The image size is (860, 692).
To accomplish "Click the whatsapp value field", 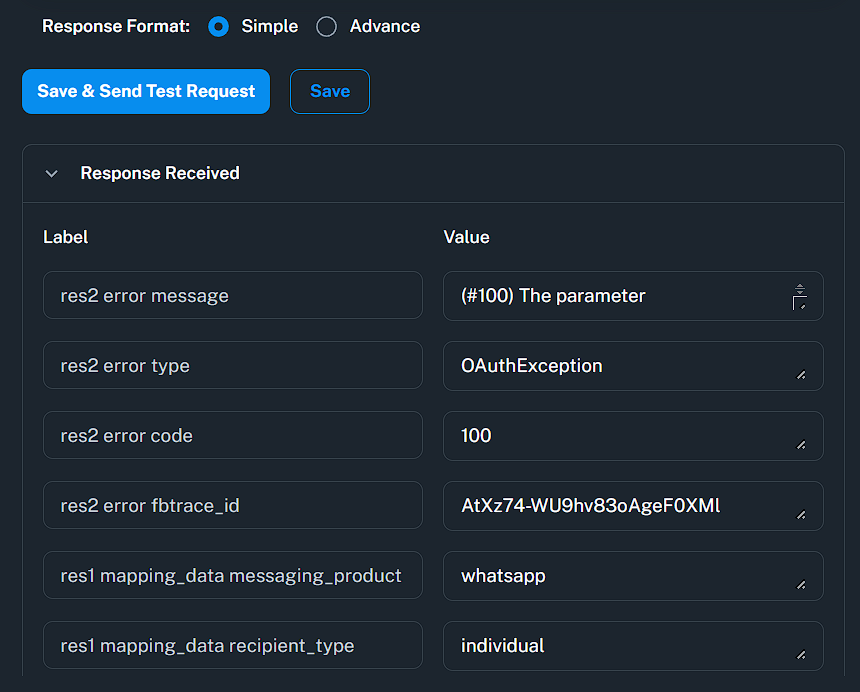I will point(620,576).
